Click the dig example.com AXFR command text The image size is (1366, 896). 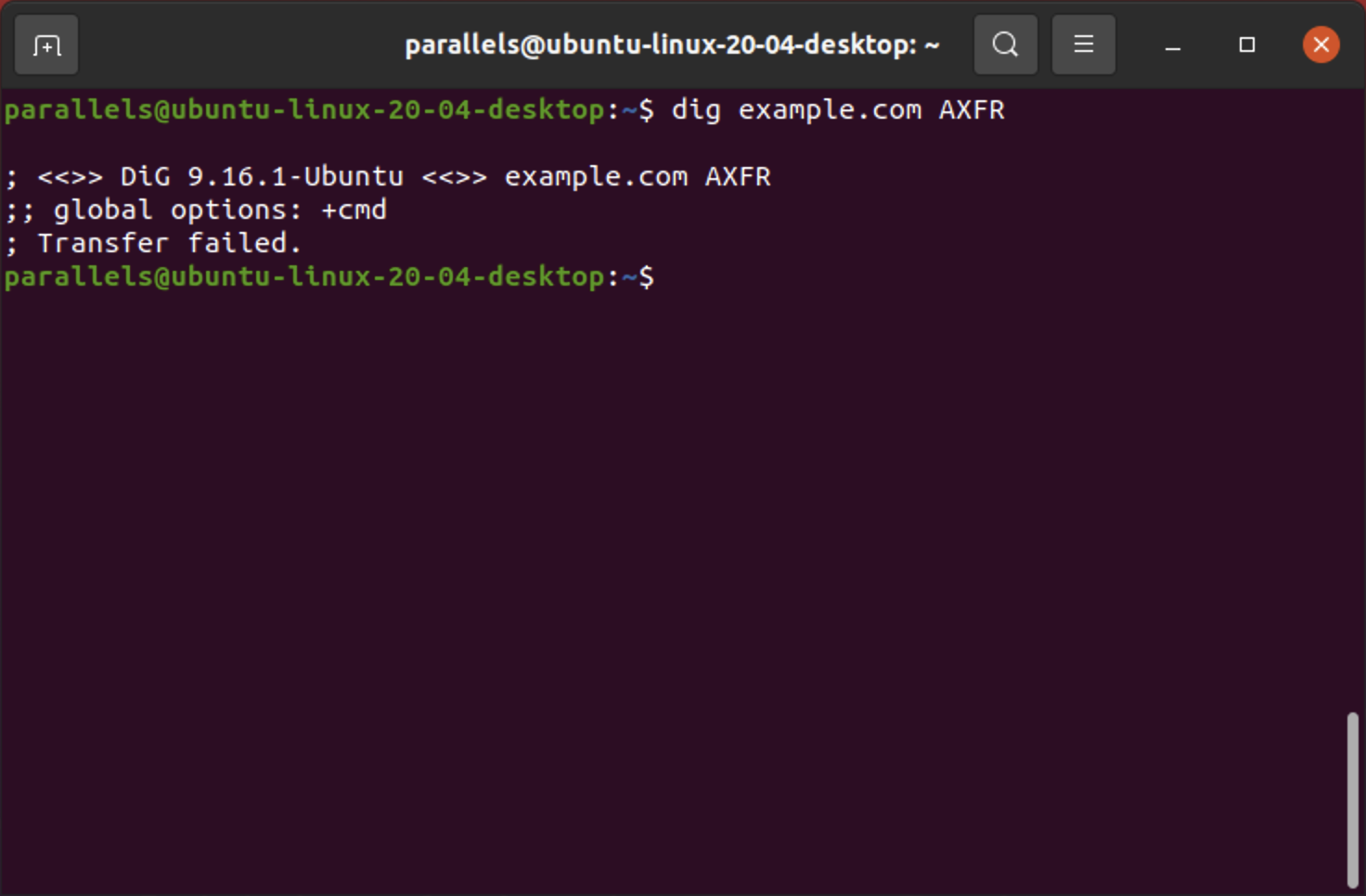click(835, 109)
